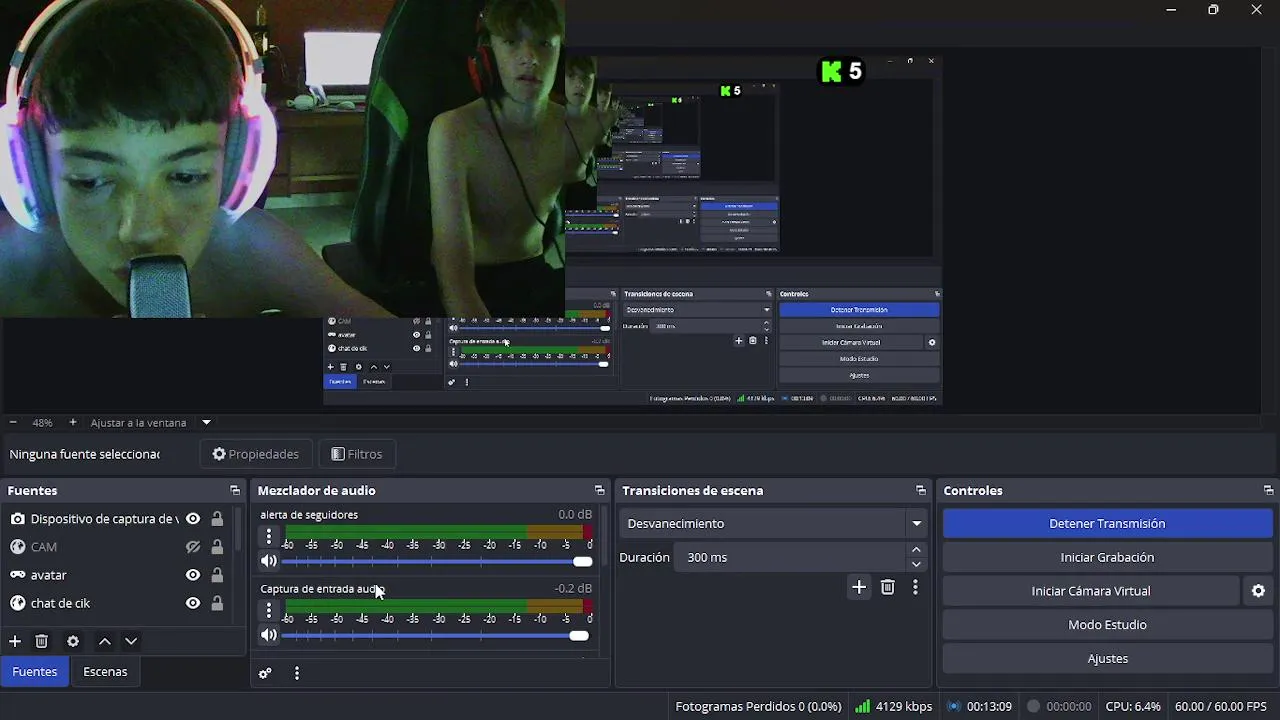
Task: Open Ajustes settings
Action: click(x=1107, y=658)
